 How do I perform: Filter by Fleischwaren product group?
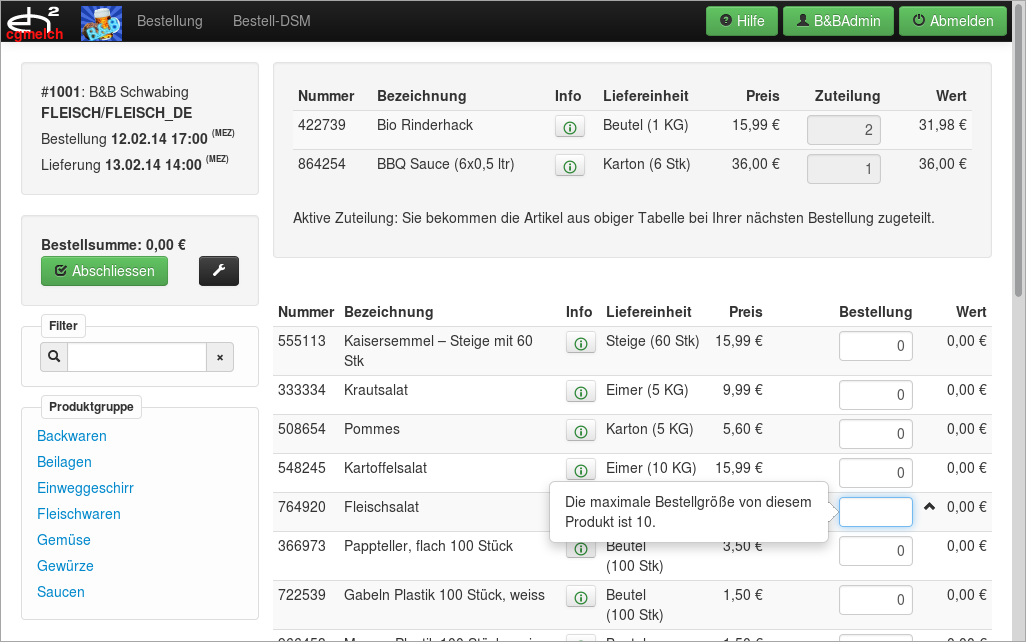click(79, 514)
